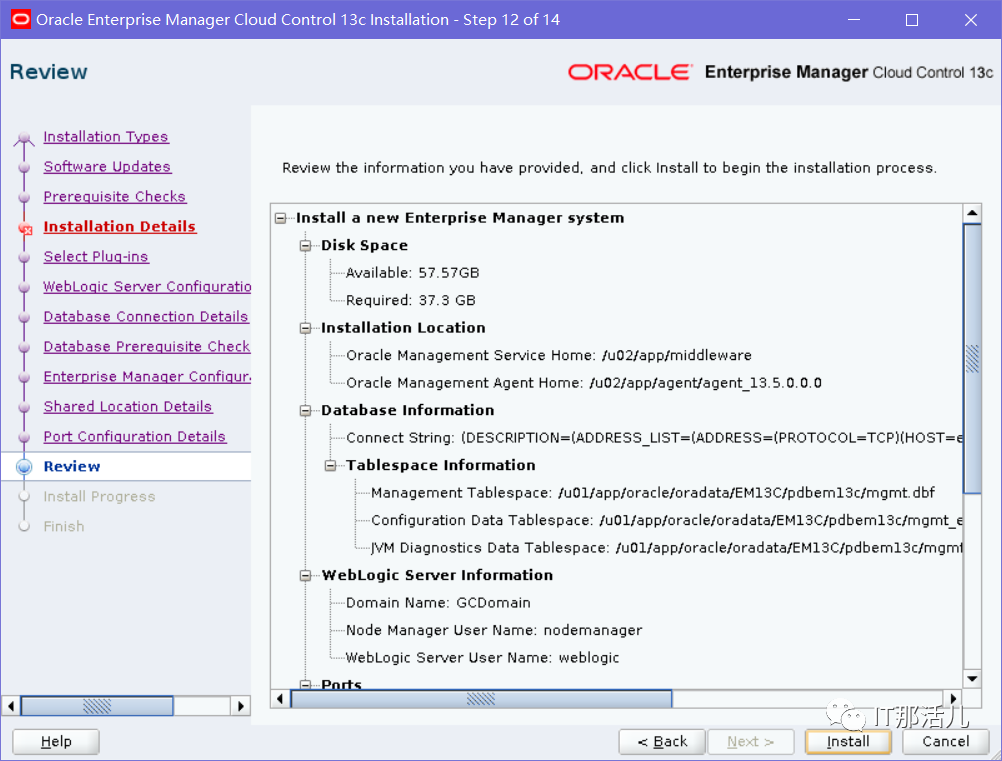The height and width of the screenshot is (761, 1002).
Task: Select the Disk Space heading text
Action: click(364, 246)
